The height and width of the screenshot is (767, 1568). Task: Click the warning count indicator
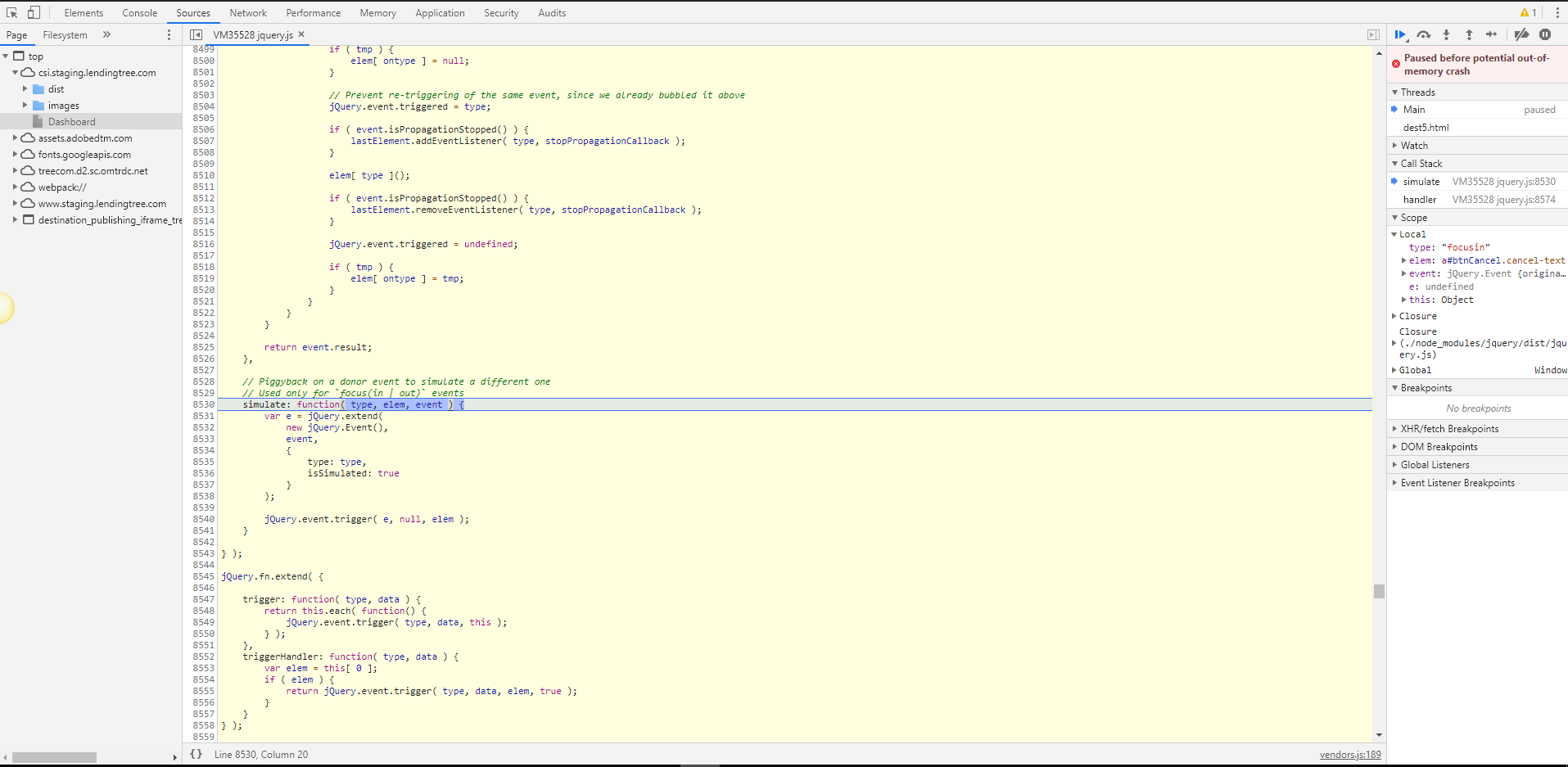coord(1528,12)
